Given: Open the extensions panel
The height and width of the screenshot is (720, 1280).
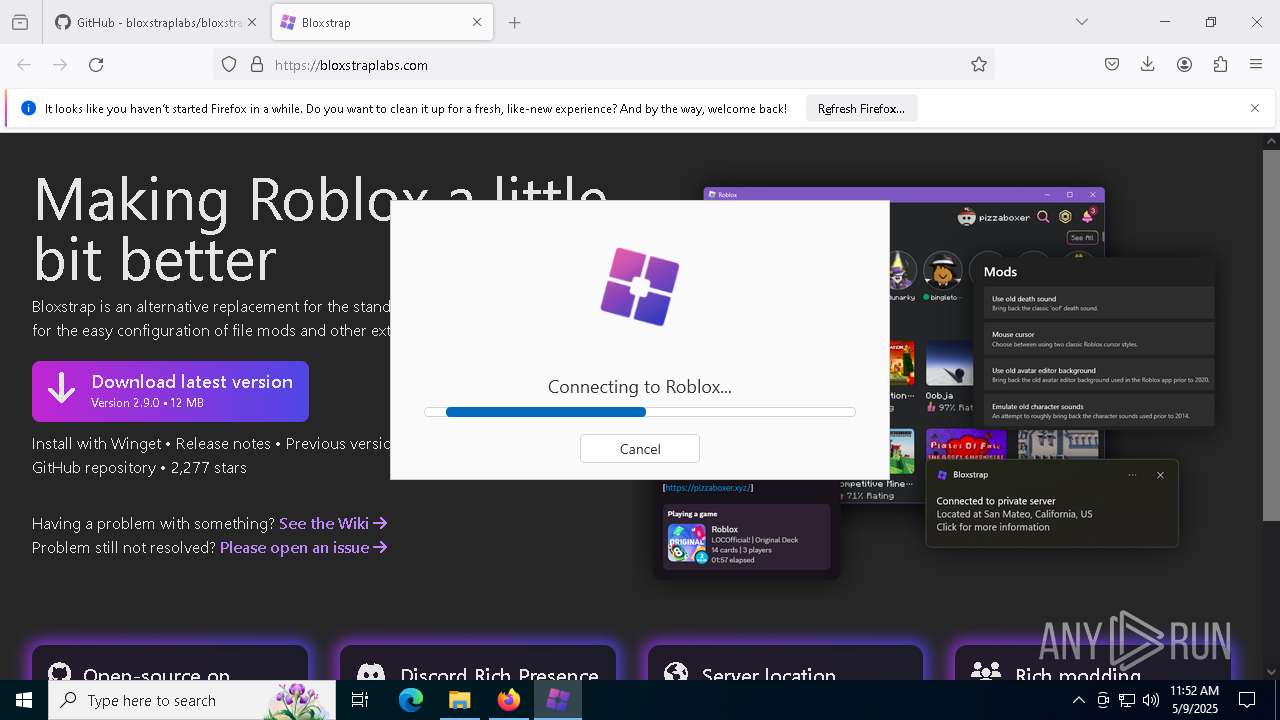Looking at the screenshot, I should click(x=1220, y=65).
